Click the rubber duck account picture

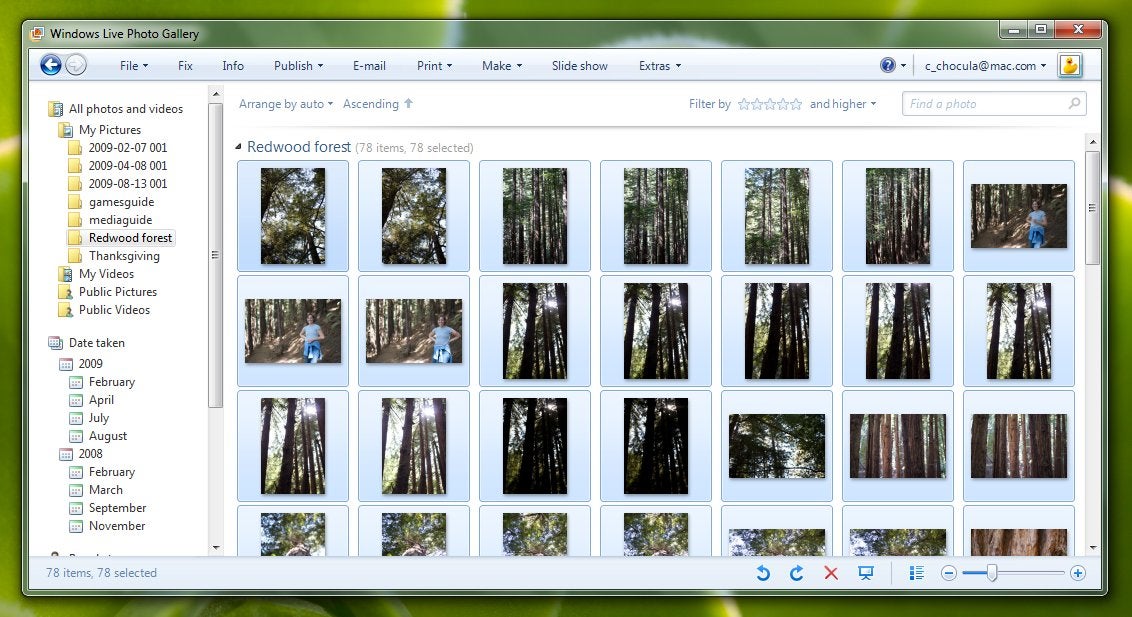point(1069,65)
